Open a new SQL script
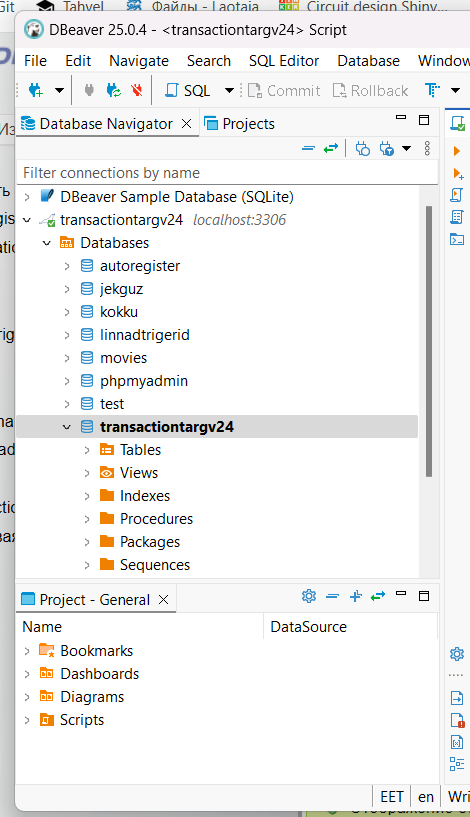Screen dimensions: 470x817 [188, 91]
